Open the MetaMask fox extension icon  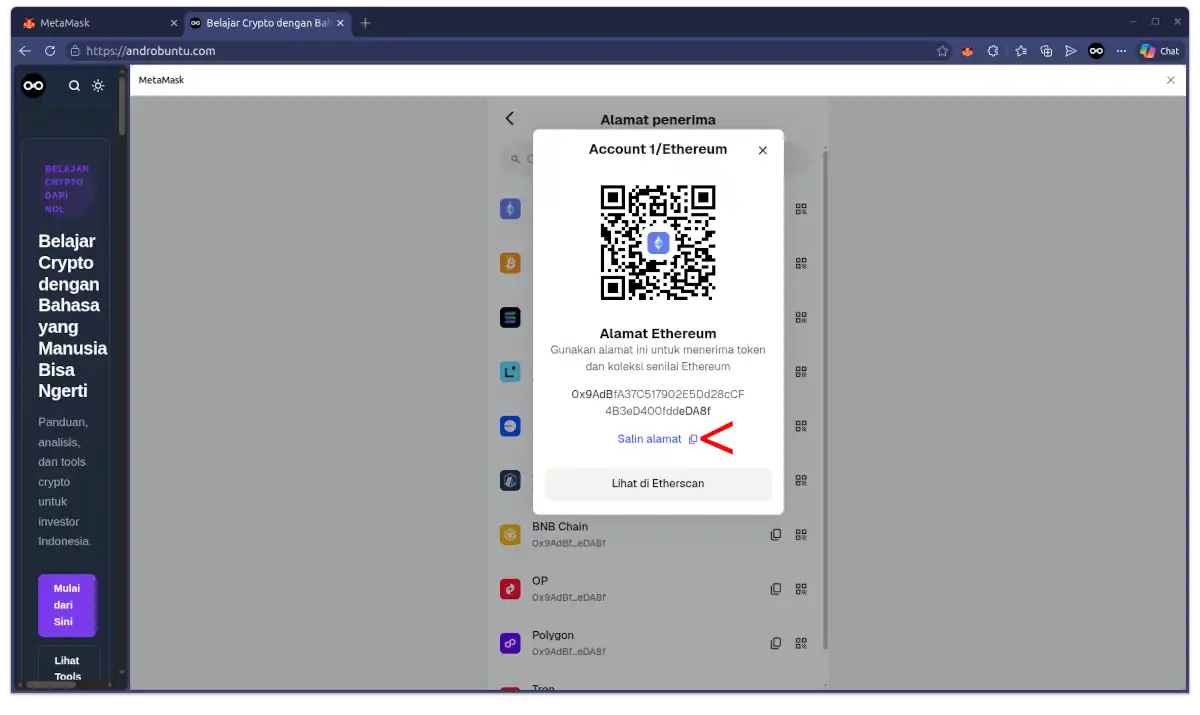coord(968,51)
